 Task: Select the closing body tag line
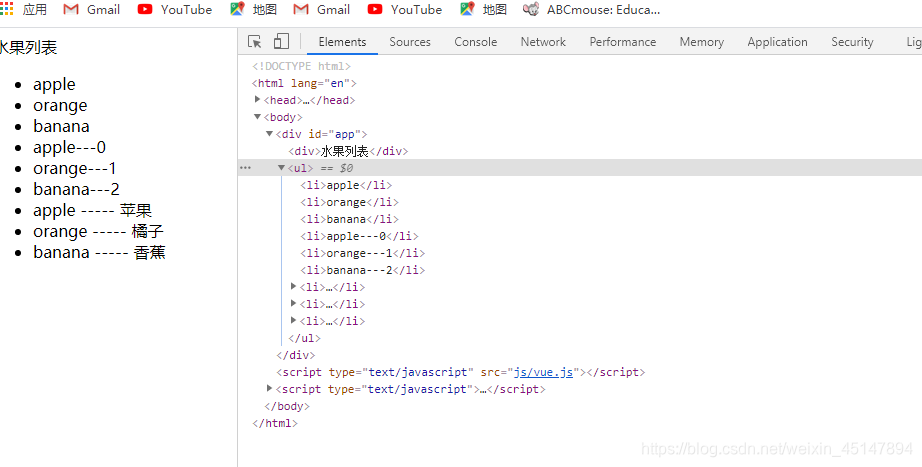pos(287,406)
